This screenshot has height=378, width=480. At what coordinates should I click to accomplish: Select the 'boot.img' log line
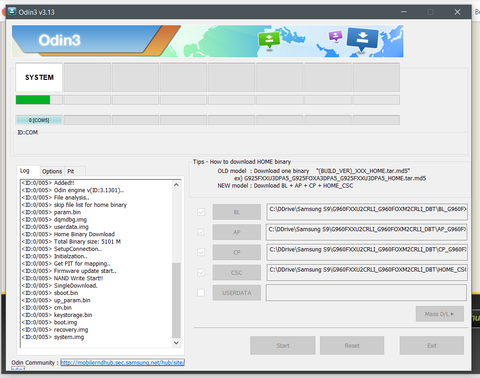(x=49, y=322)
